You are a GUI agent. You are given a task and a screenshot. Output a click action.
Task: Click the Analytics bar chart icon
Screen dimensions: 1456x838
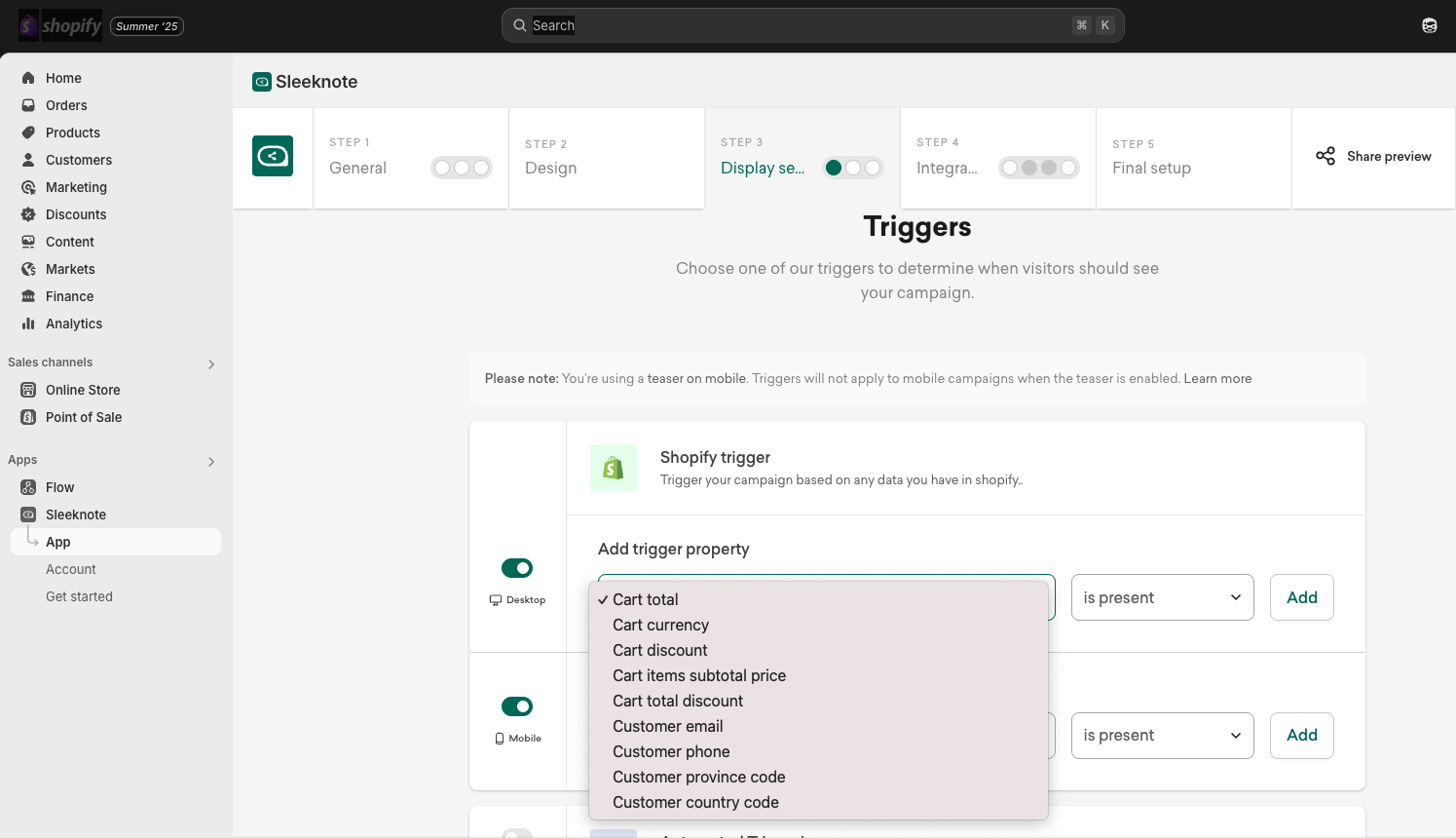(28, 324)
